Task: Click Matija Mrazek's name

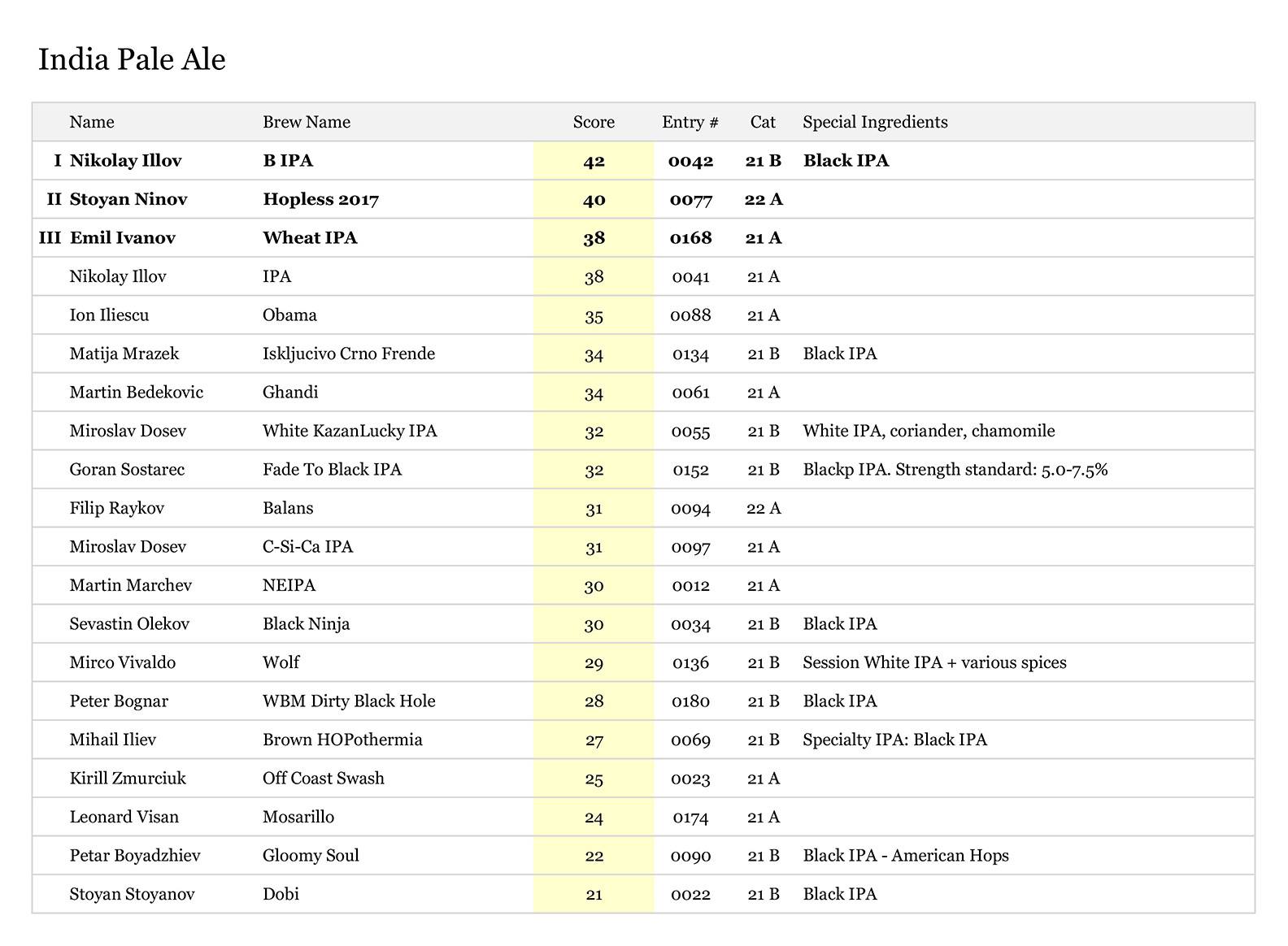Action: tap(124, 354)
